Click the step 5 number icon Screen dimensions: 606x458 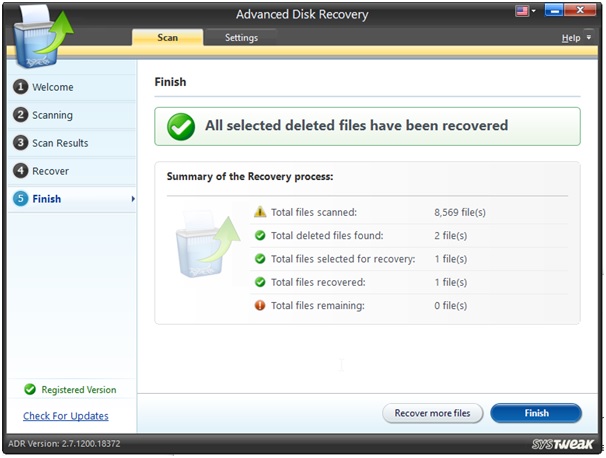(x=20, y=199)
